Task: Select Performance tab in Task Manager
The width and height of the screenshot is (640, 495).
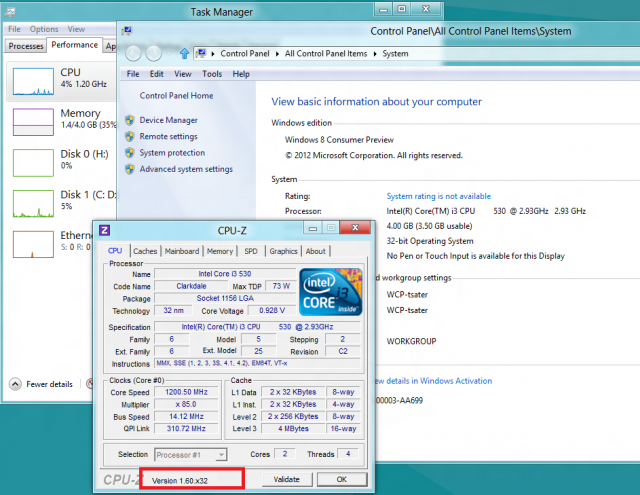Action: point(74,44)
